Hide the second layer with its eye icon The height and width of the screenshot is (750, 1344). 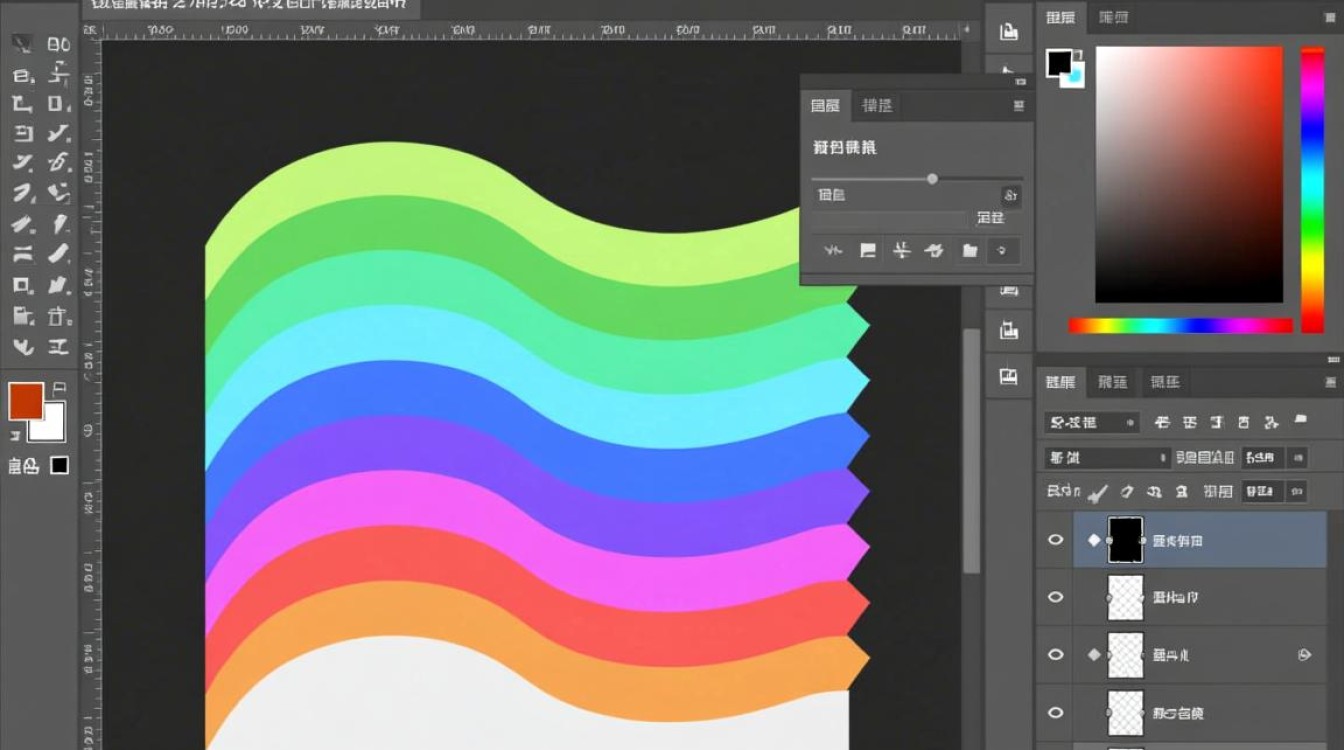1055,597
